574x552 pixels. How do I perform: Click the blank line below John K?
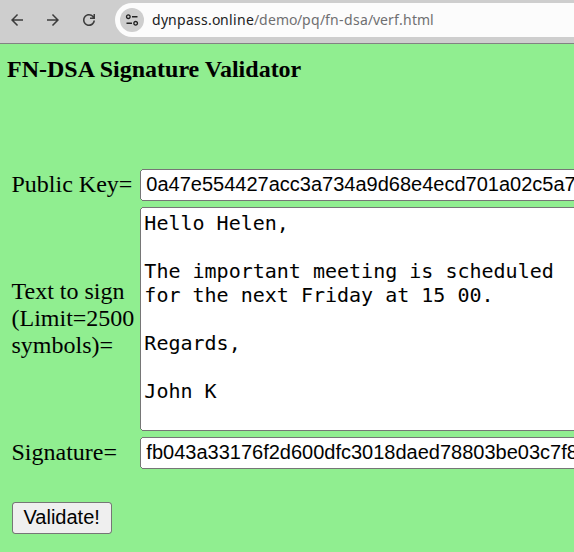pos(357,415)
